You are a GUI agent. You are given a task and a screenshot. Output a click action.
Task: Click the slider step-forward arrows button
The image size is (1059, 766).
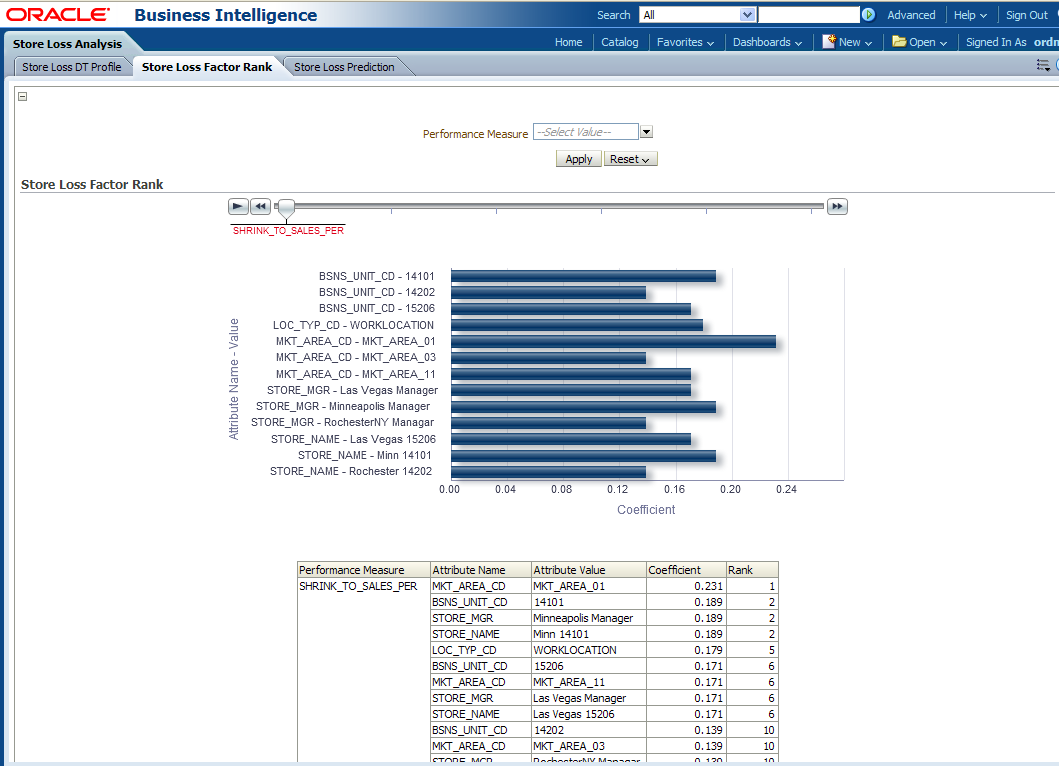tap(837, 206)
